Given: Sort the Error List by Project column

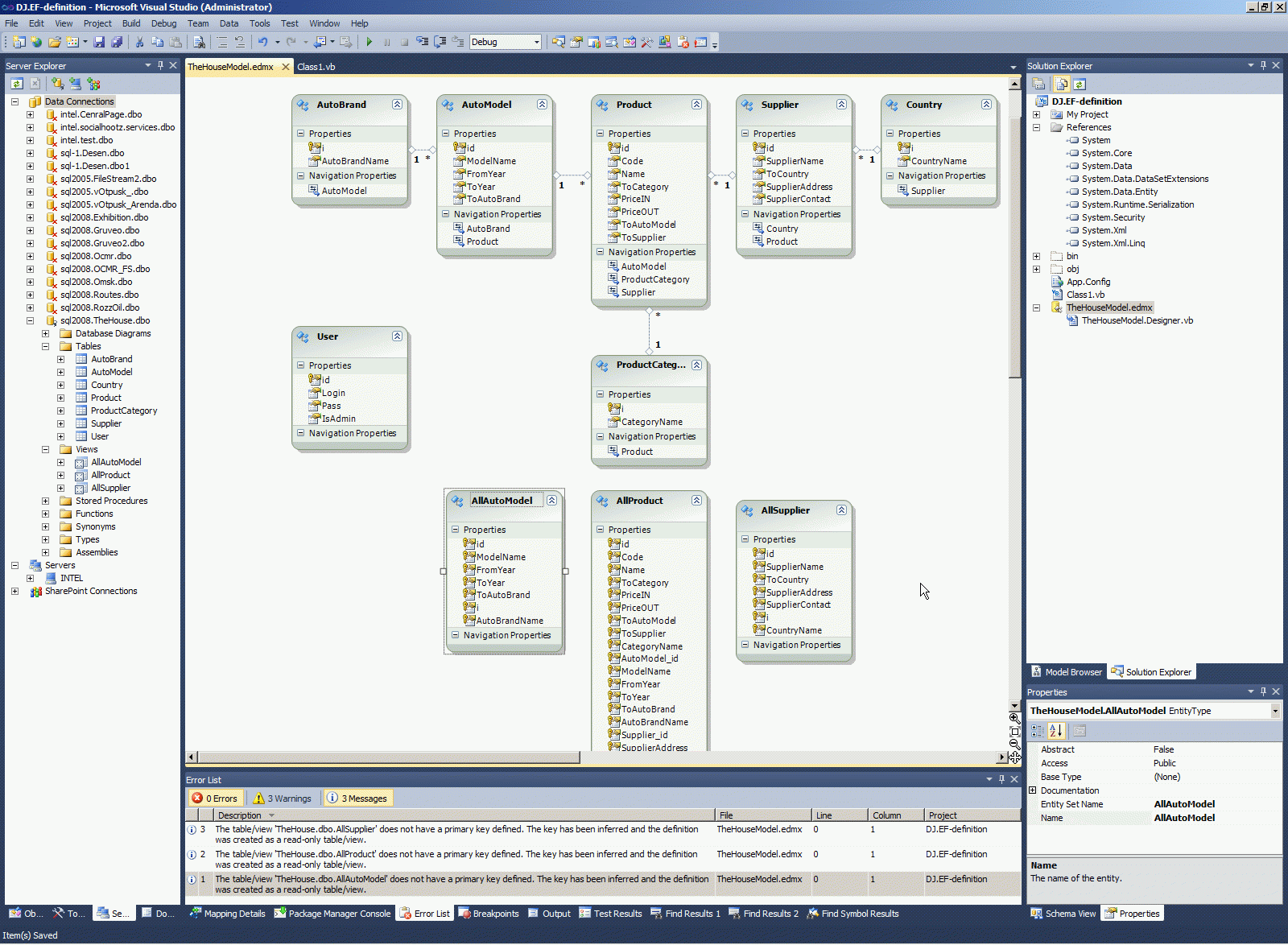Looking at the screenshot, I should (x=972, y=815).
